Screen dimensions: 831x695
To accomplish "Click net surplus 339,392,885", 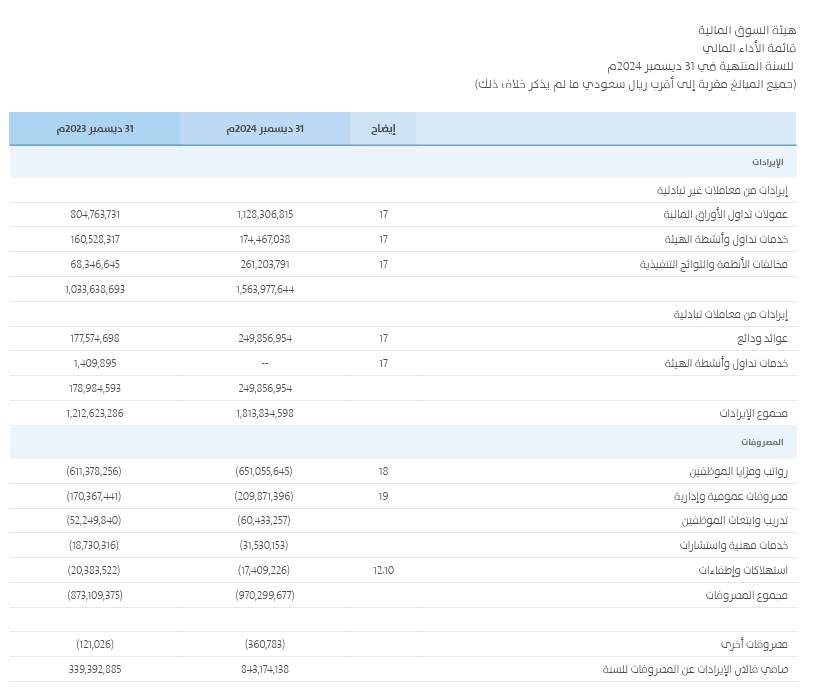I will tap(95, 670).
